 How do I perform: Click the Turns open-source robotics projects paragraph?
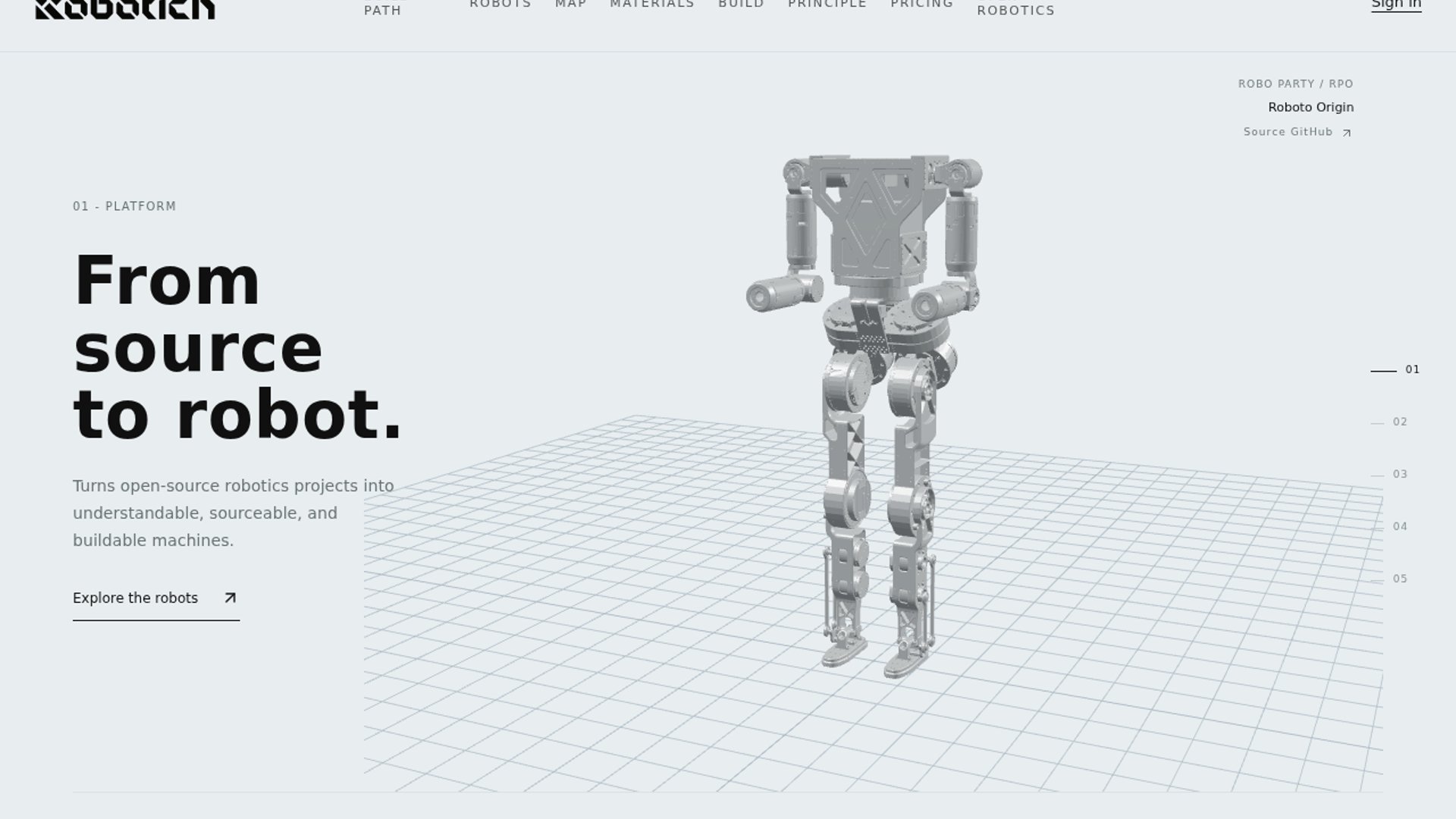[x=234, y=513]
